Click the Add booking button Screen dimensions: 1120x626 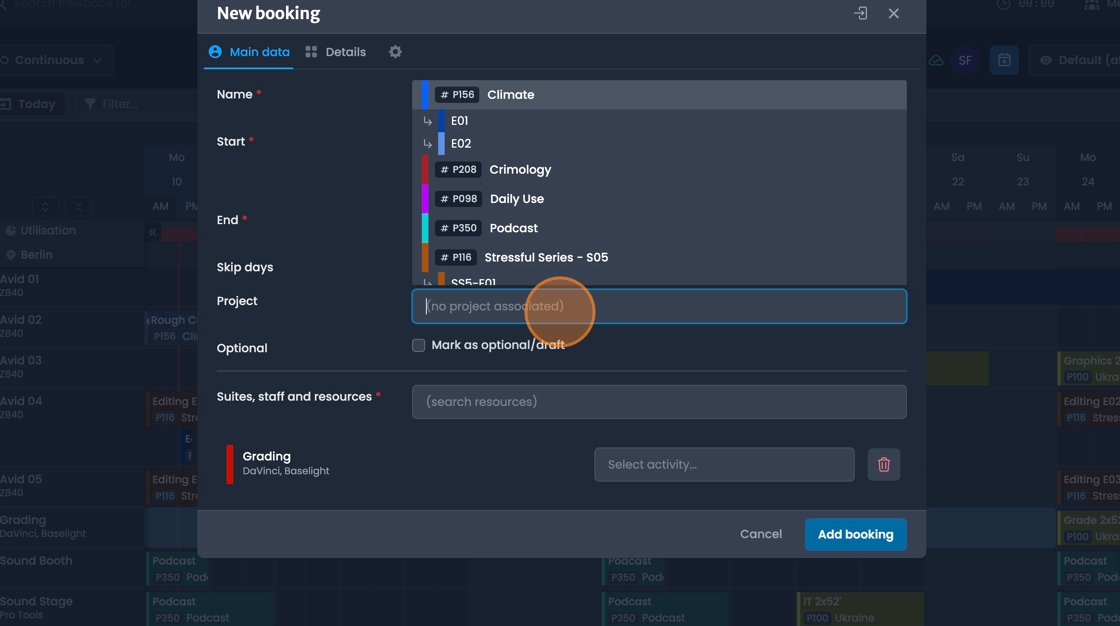(855, 534)
